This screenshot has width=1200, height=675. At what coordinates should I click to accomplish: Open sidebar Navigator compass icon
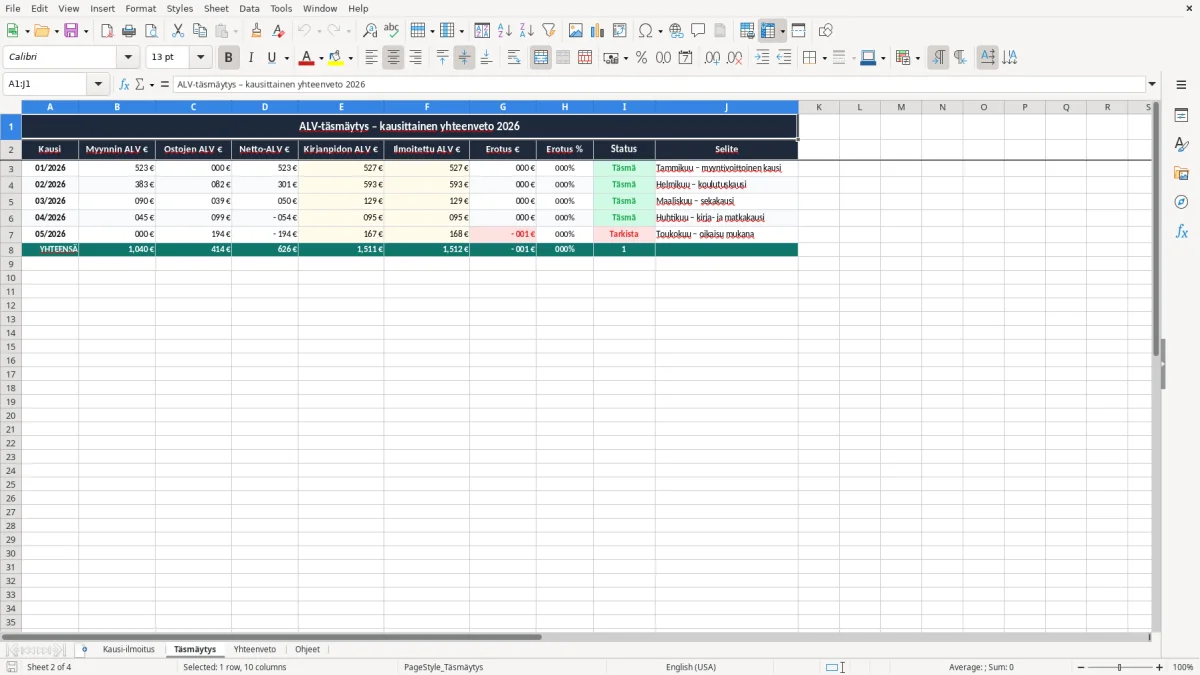(1181, 202)
